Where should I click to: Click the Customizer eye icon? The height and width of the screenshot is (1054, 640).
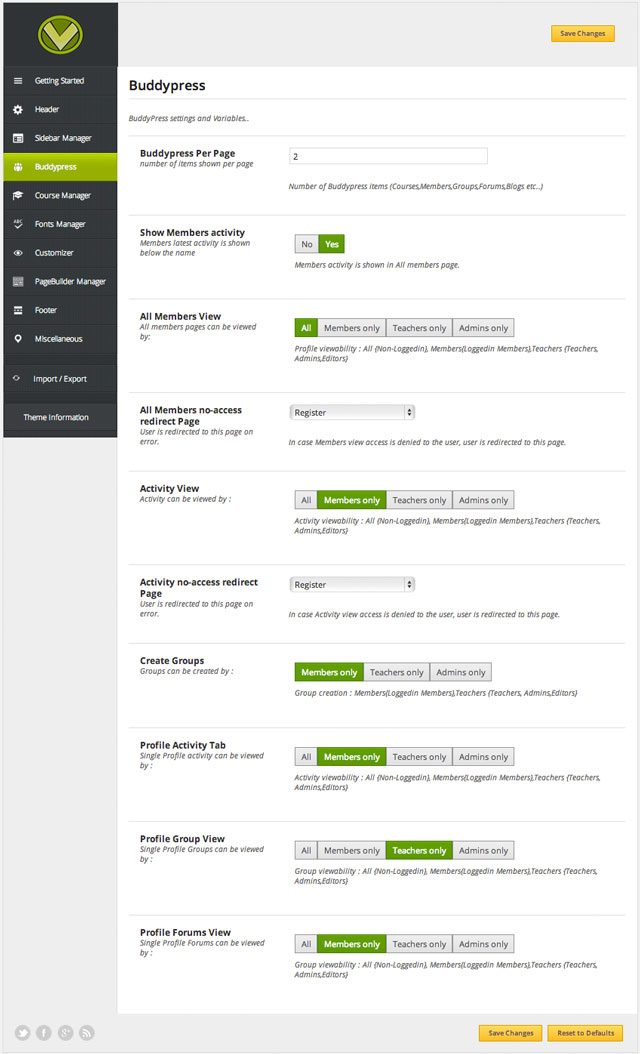(18, 253)
